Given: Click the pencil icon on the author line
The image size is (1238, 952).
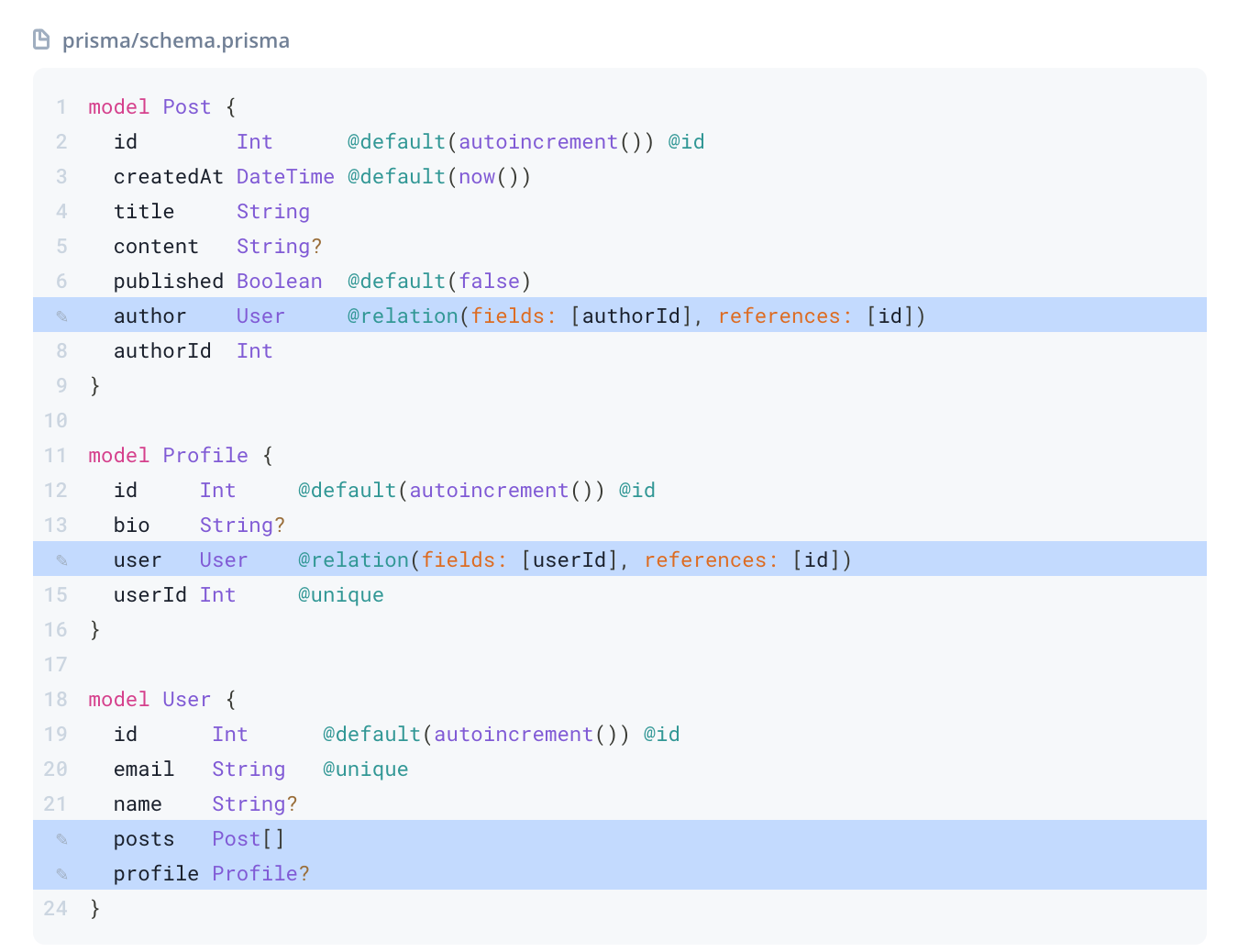Looking at the screenshot, I should pyautogui.click(x=61, y=316).
